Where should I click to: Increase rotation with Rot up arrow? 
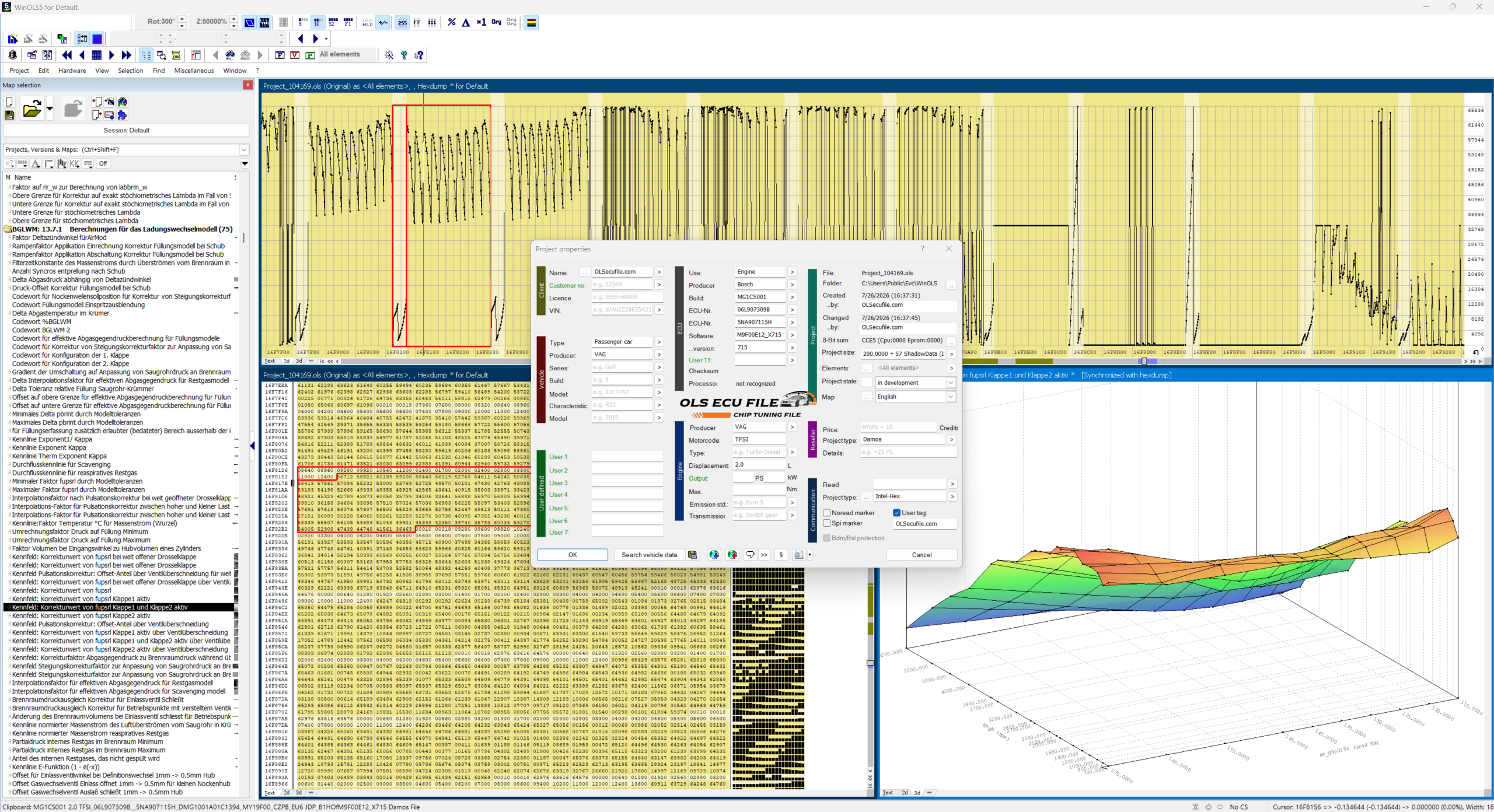[x=182, y=19]
